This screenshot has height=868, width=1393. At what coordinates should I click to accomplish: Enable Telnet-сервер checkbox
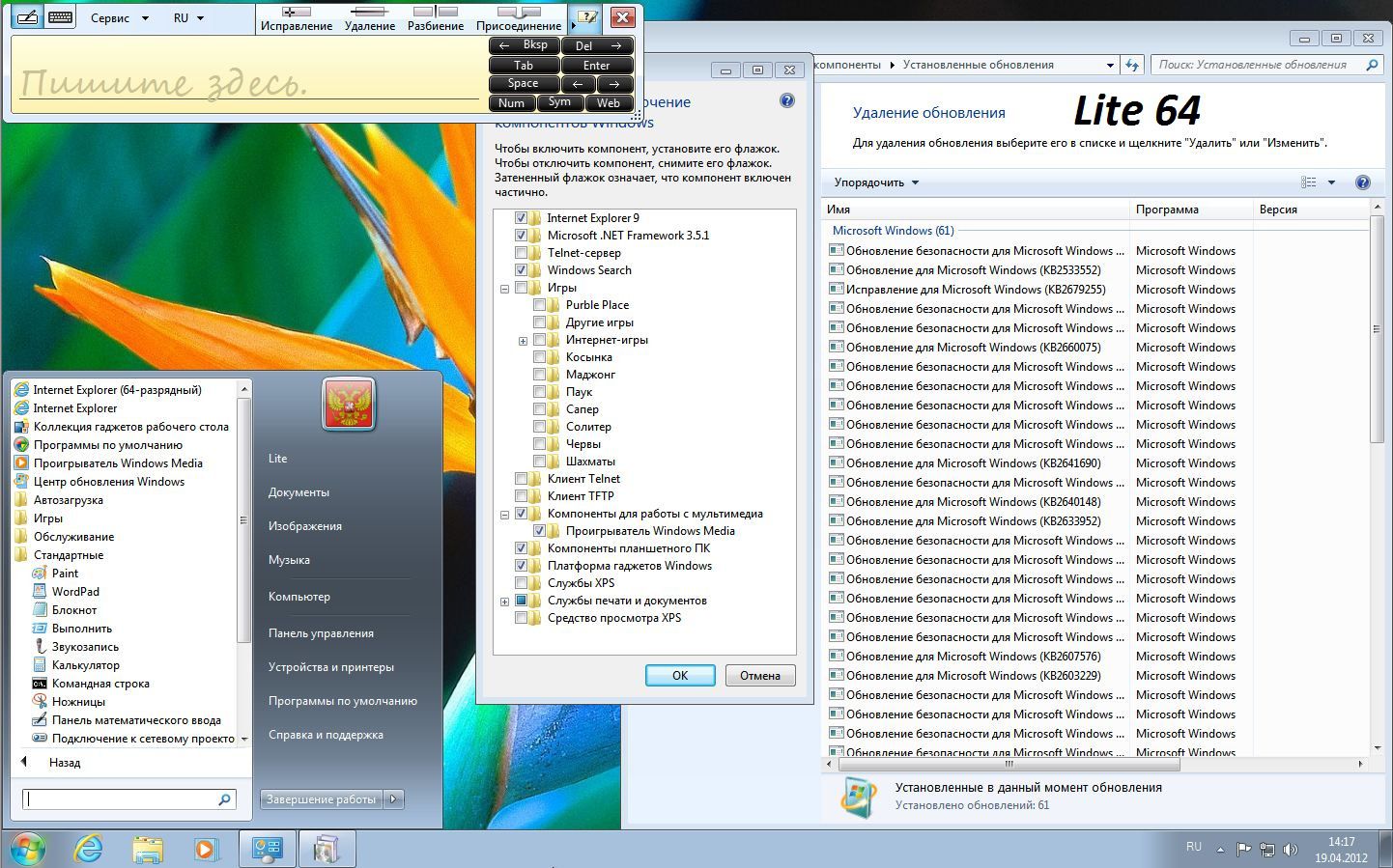point(522,253)
